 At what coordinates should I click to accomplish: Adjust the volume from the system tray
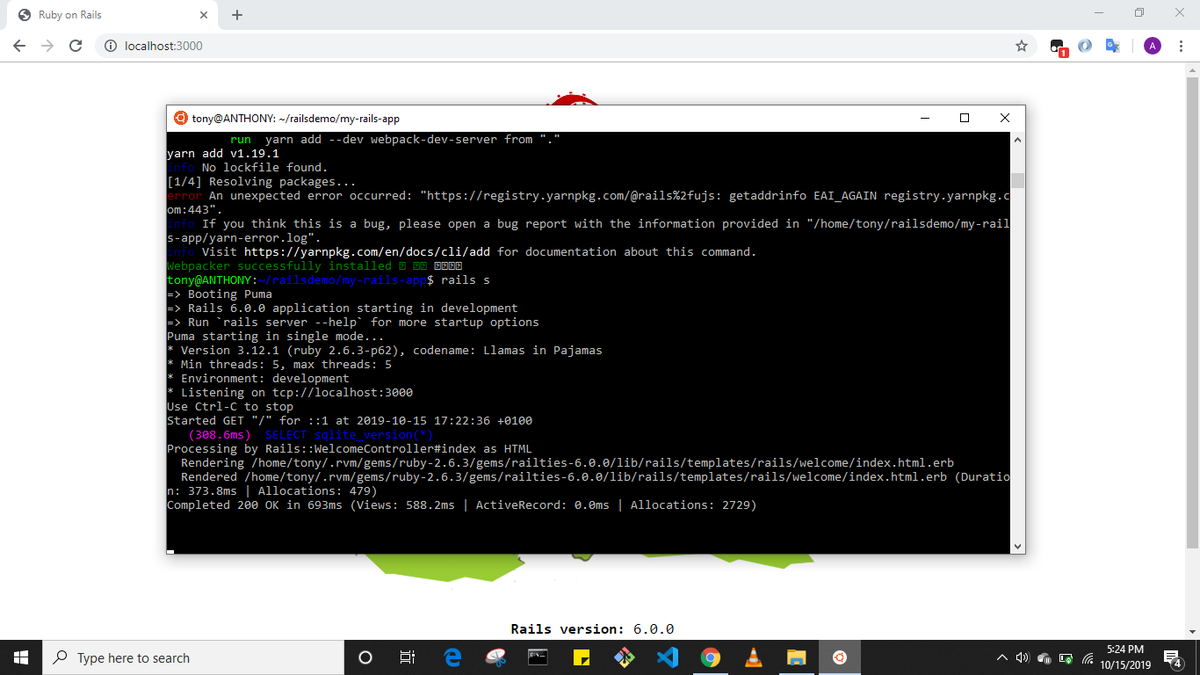point(1022,657)
